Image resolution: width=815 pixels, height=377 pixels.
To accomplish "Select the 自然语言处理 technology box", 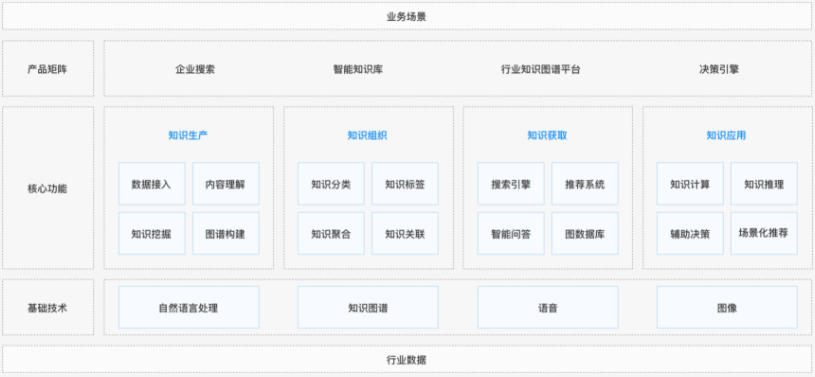I will click(189, 307).
